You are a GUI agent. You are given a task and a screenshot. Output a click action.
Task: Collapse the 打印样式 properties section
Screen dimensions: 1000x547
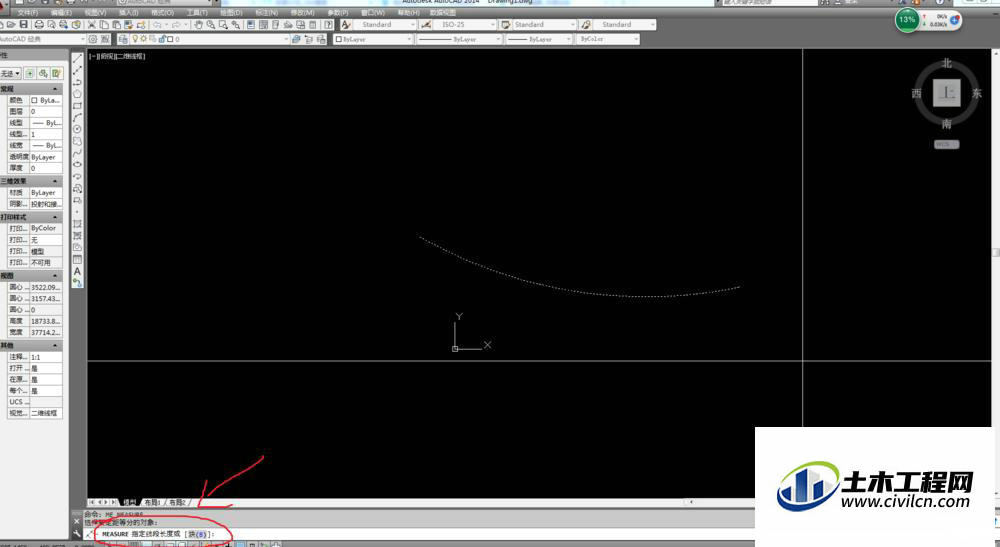(x=55, y=217)
